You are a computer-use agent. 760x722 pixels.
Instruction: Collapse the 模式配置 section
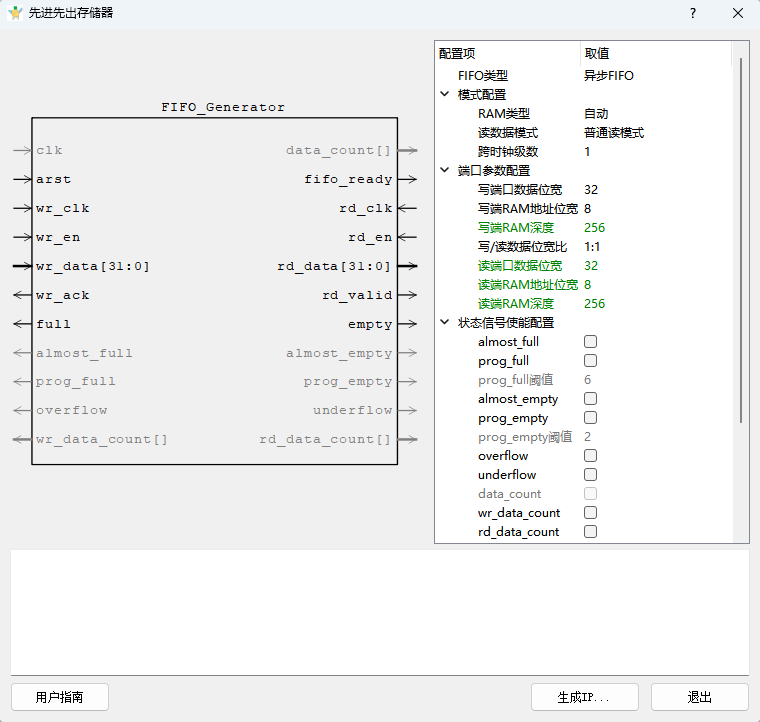[x=444, y=94]
